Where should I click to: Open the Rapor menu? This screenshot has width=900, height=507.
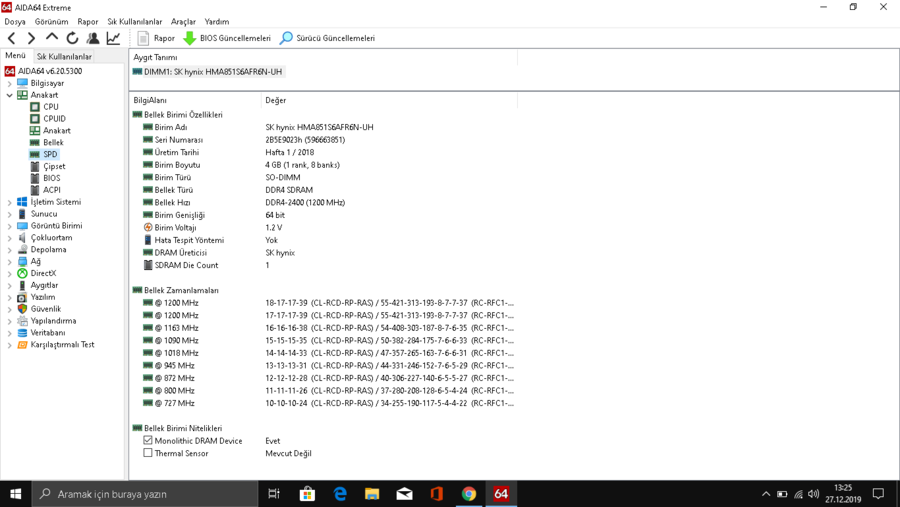pos(88,21)
